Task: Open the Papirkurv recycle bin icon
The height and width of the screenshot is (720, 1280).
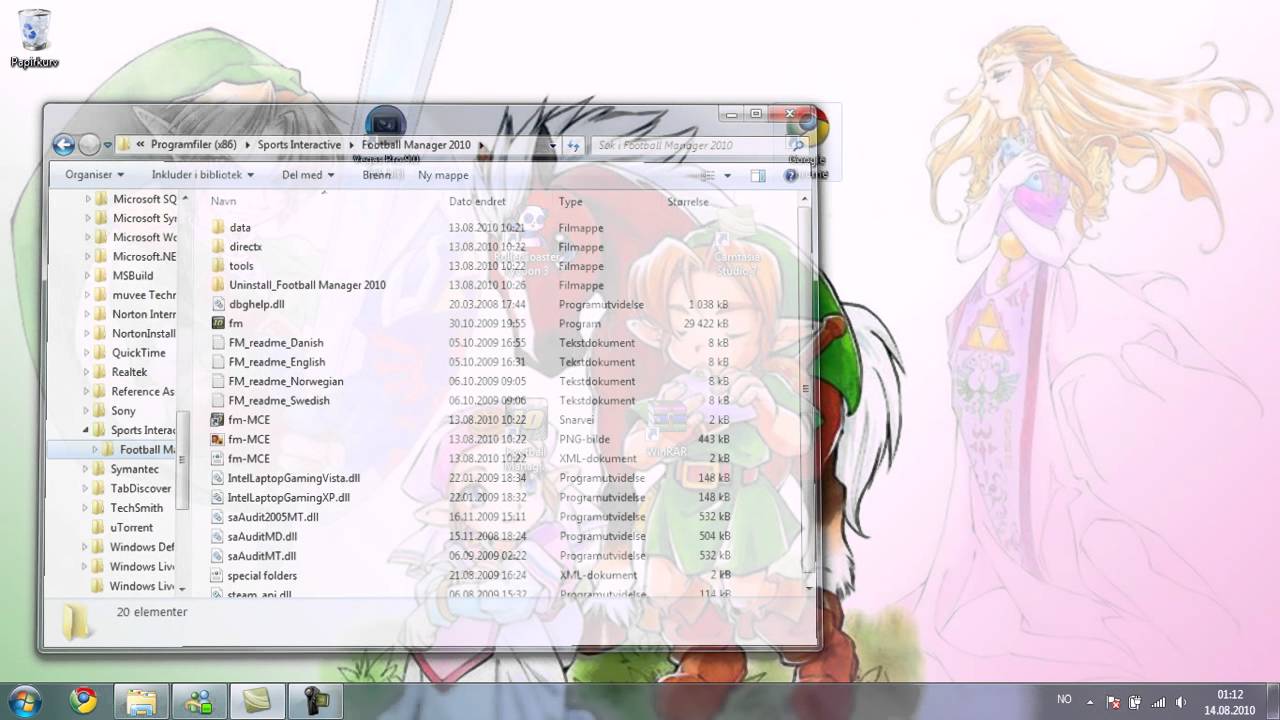Action: pyautogui.click(x=34, y=39)
